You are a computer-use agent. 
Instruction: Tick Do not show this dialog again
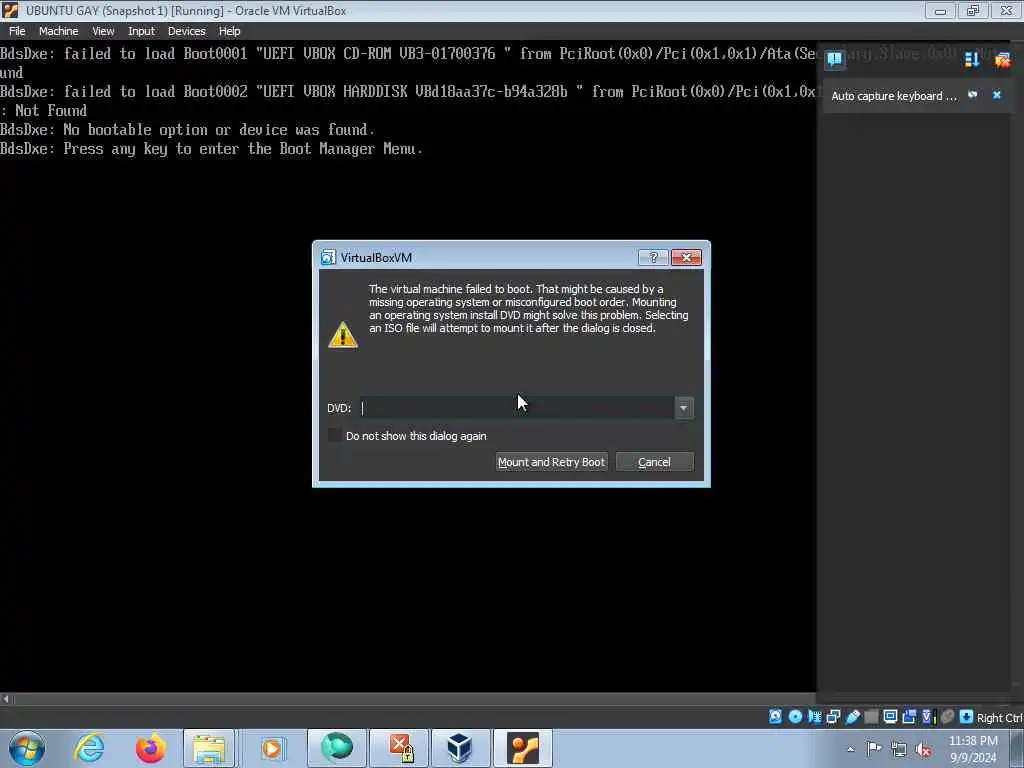point(334,436)
